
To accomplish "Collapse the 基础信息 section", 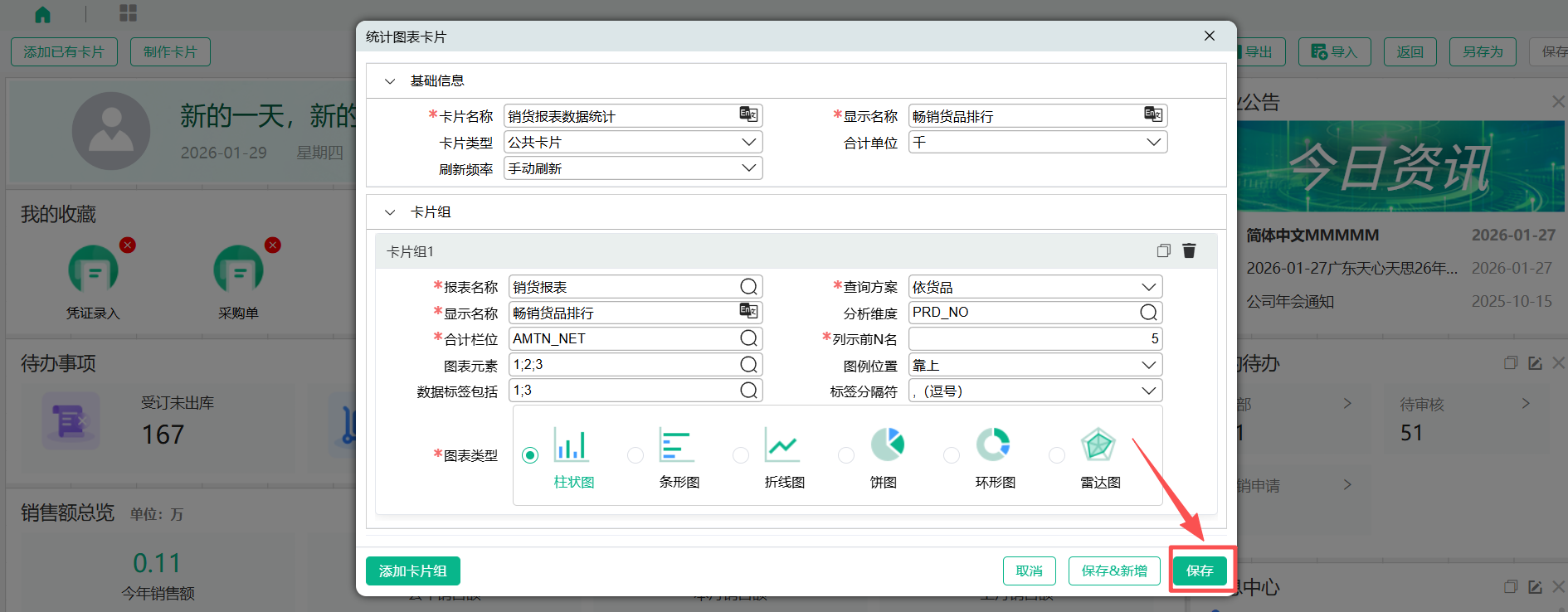I will point(390,81).
